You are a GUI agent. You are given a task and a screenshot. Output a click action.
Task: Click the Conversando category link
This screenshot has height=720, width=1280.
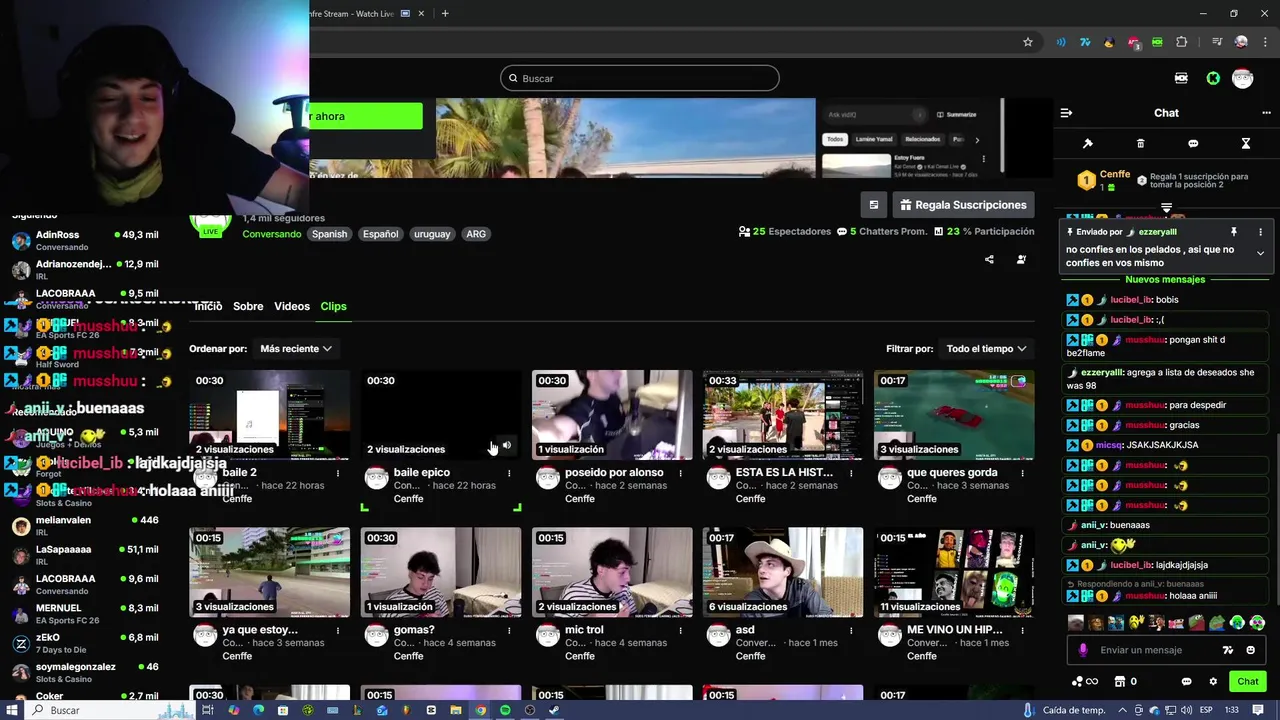[x=272, y=234]
